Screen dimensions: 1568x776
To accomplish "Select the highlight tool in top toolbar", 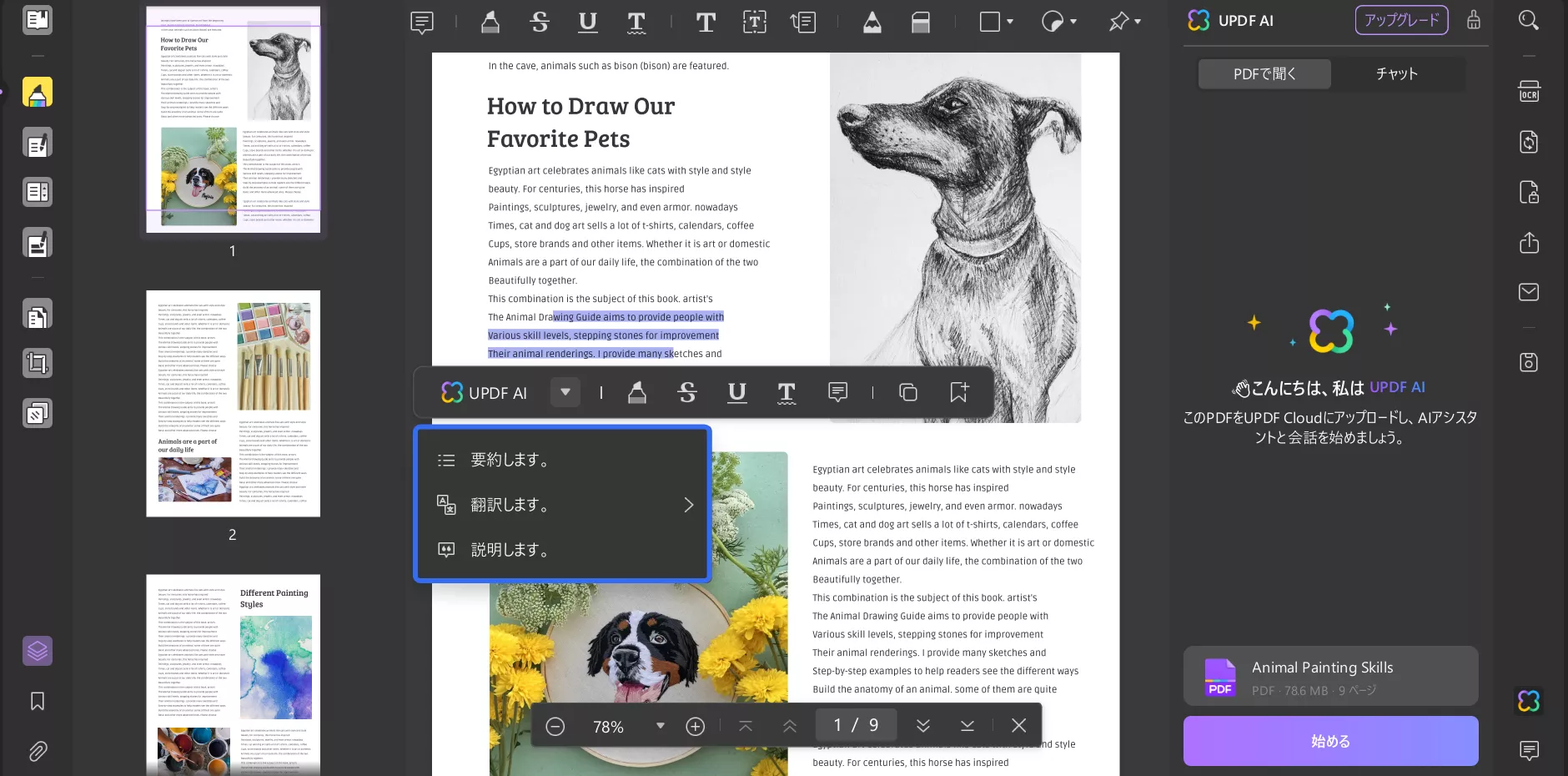I will tap(490, 23).
